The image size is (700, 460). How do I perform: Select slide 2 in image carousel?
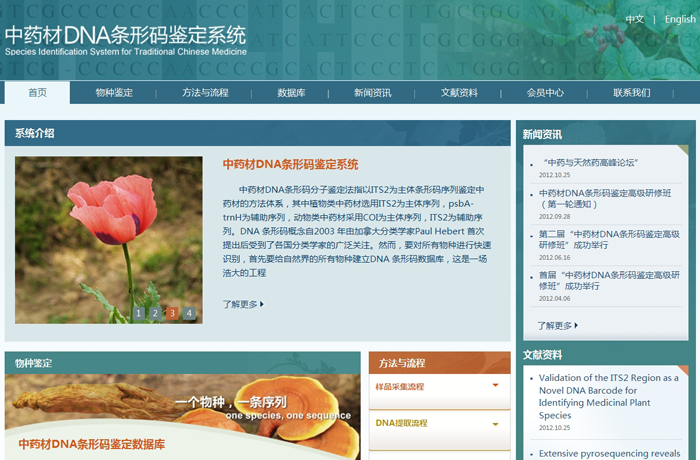click(x=156, y=313)
